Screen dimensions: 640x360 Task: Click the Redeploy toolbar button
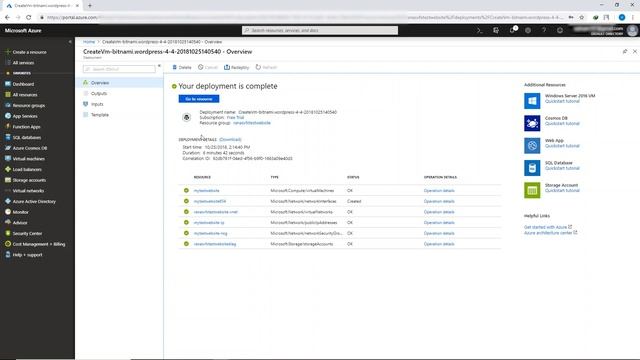[236, 67]
